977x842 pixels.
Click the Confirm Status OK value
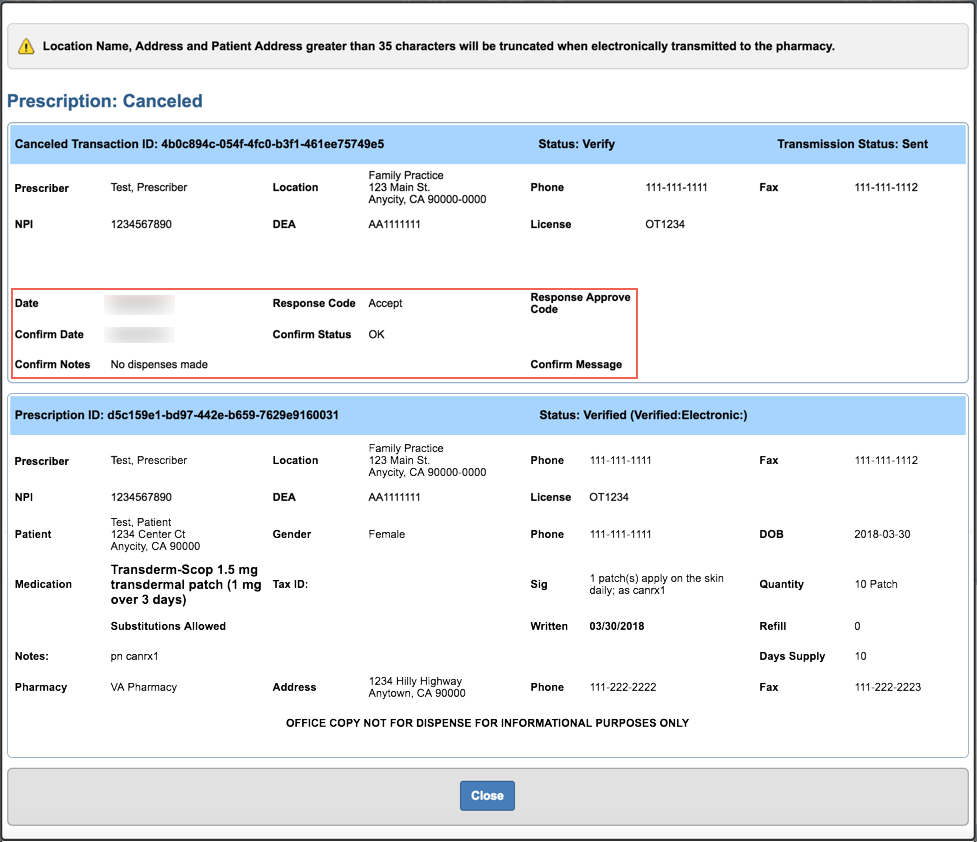click(376, 334)
